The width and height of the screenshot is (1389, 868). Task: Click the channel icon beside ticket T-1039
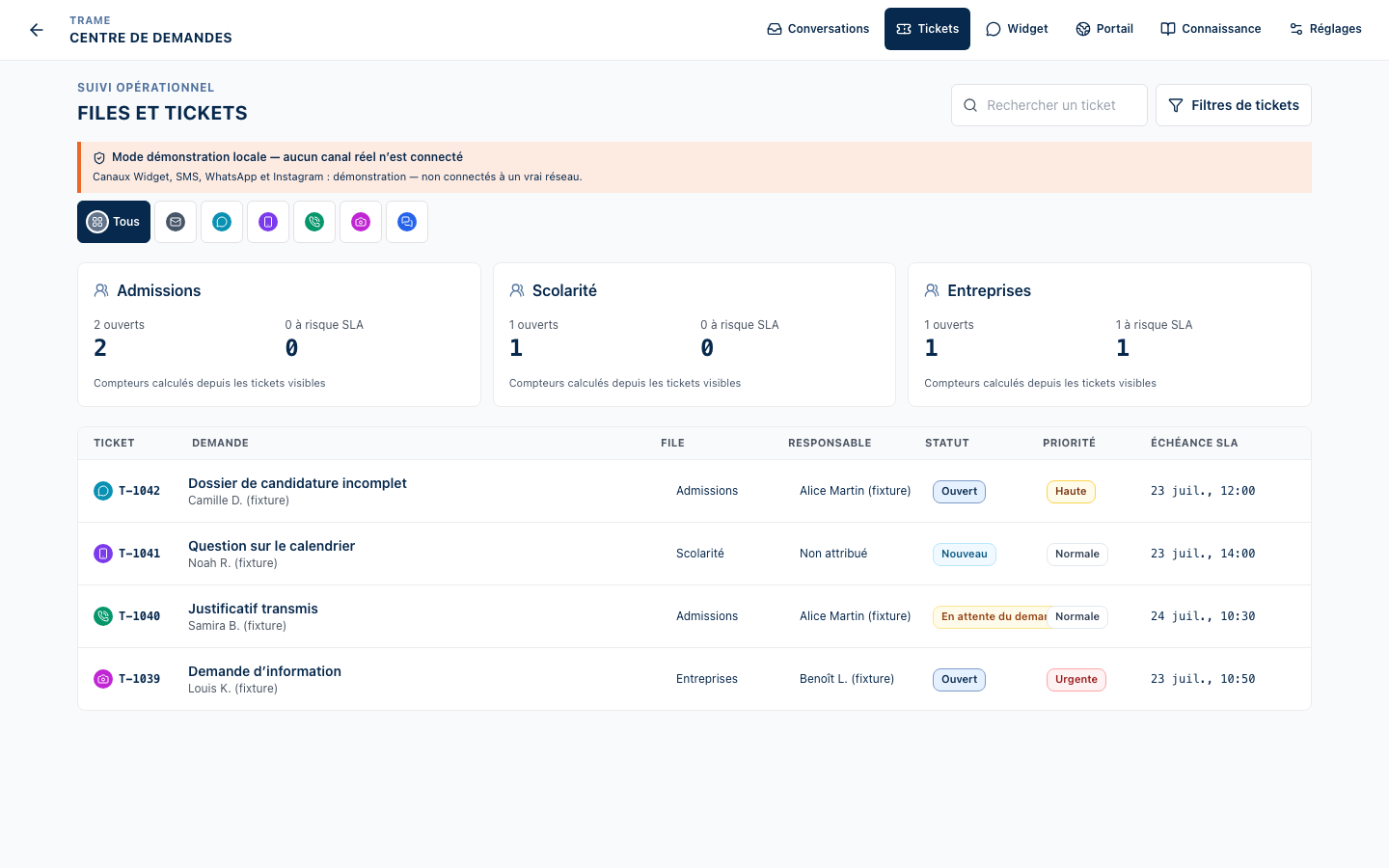(x=103, y=679)
